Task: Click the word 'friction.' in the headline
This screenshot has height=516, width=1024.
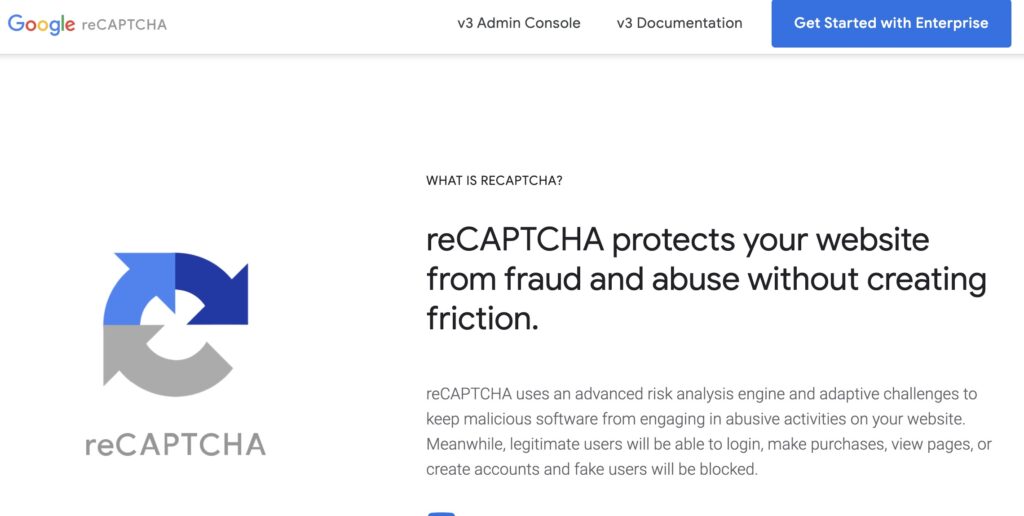Action: [482, 318]
